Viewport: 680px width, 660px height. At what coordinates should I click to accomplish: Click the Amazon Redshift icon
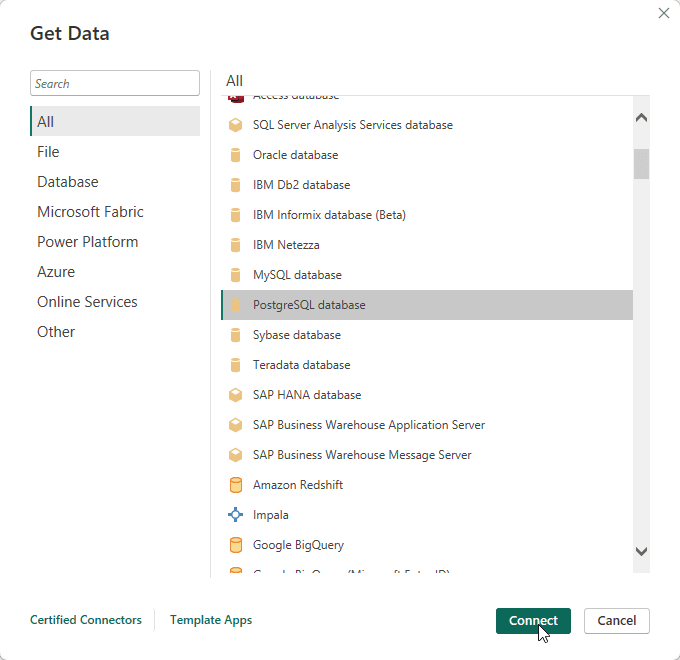(235, 485)
